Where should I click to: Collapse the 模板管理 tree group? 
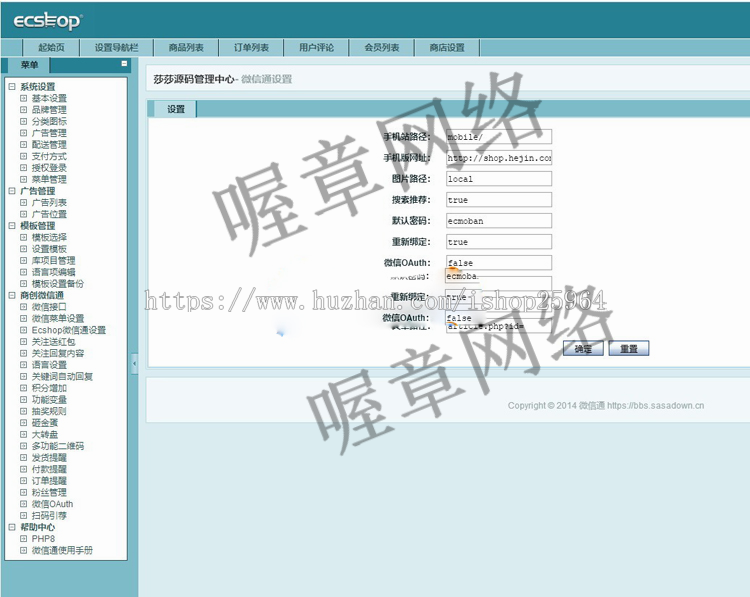click(12, 225)
